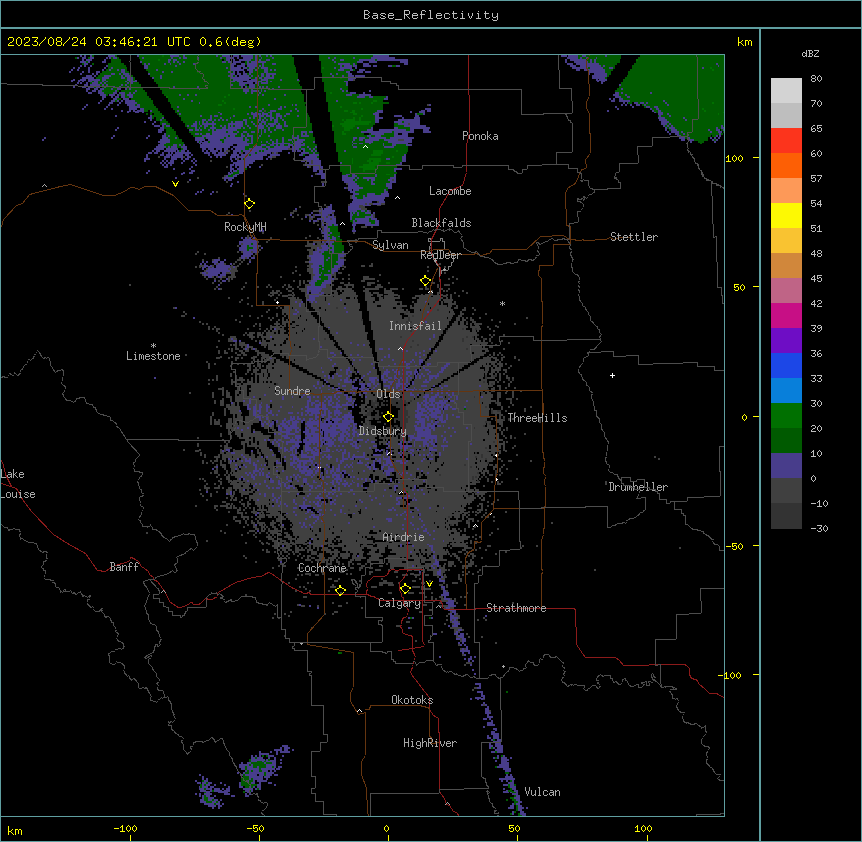The image size is (862, 842).
Task: Pick the slate blue 0-10 dBZ swatch
Action: 786,466
